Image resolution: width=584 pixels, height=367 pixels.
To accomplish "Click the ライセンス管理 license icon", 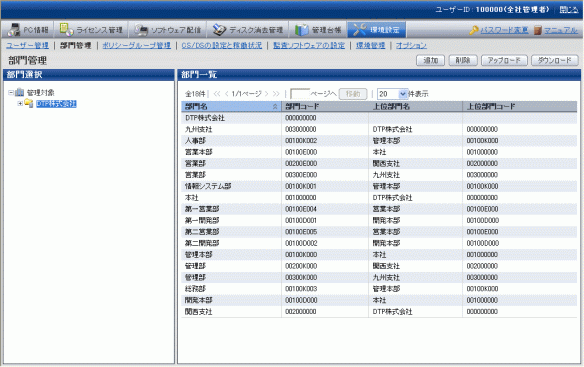I will 66,30.
